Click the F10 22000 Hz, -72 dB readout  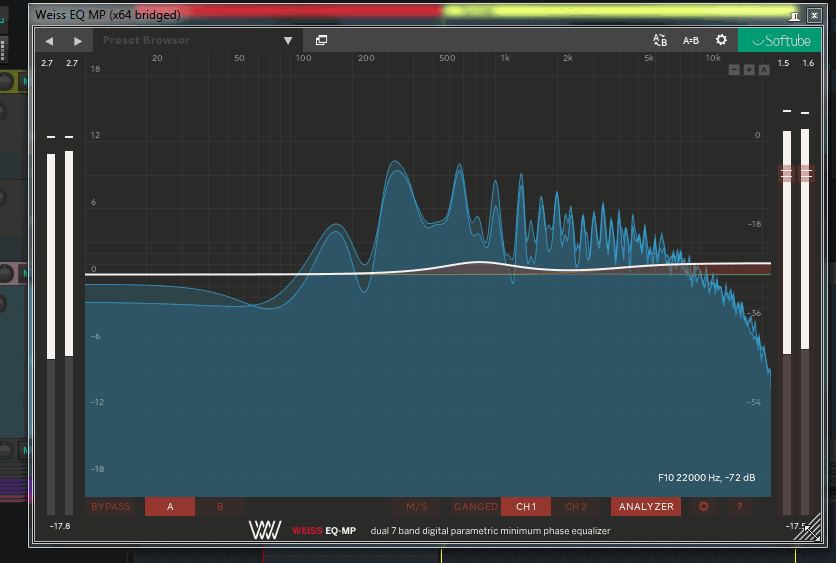(x=706, y=478)
